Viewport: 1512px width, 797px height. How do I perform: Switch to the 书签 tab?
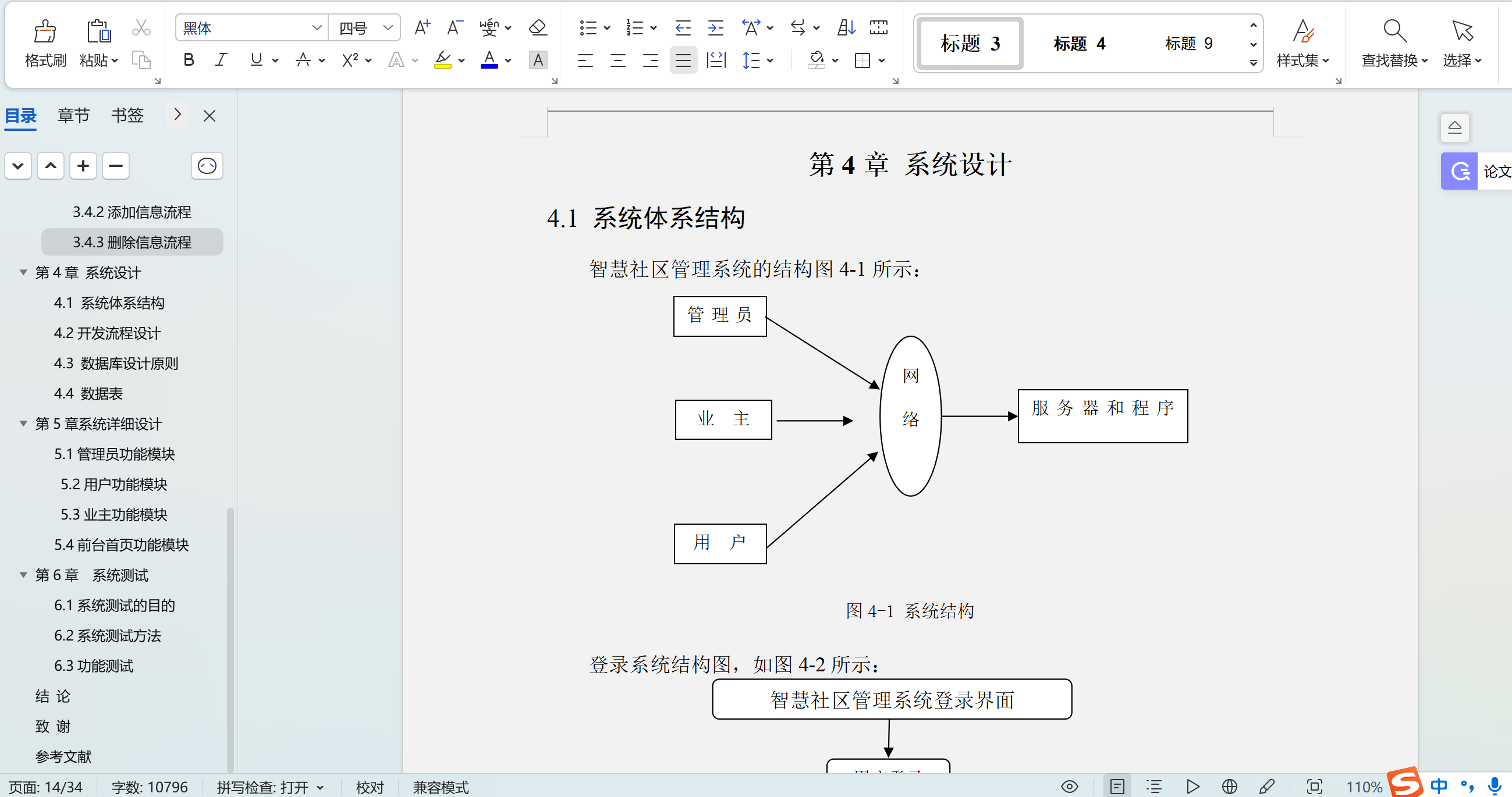point(127,115)
